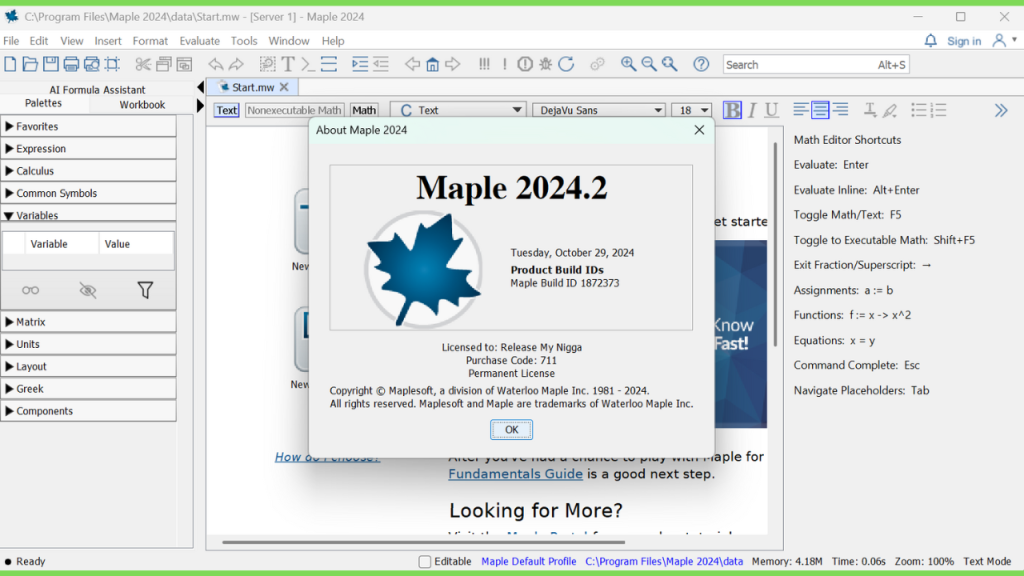This screenshot has height=576, width=1024.
Task: Open the Insert menu
Action: point(108,40)
